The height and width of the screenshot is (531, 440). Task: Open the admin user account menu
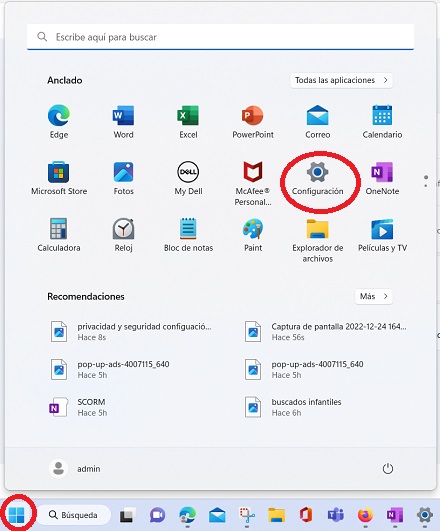(x=75, y=469)
